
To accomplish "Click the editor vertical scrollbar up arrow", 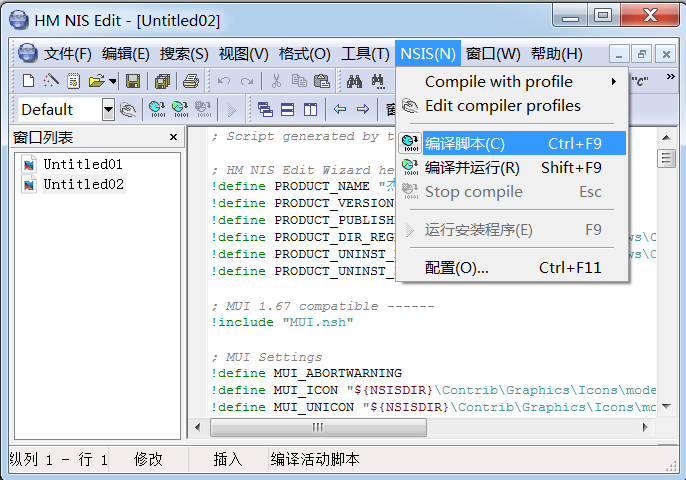I will [666, 138].
